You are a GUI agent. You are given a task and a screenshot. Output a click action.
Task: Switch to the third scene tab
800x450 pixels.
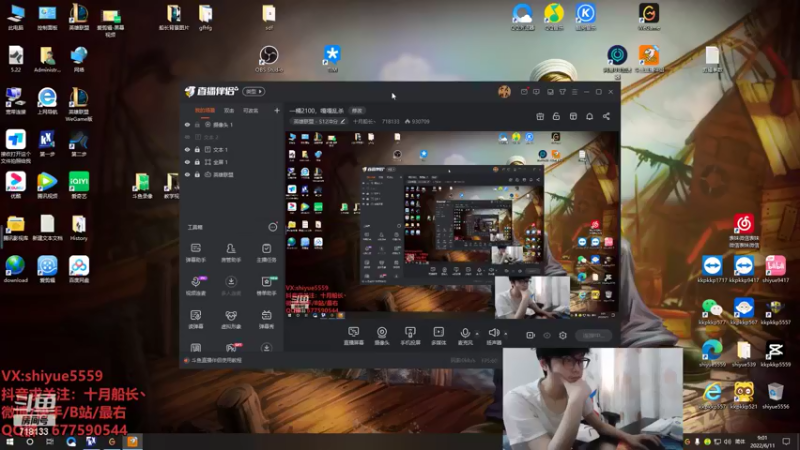(x=251, y=111)
